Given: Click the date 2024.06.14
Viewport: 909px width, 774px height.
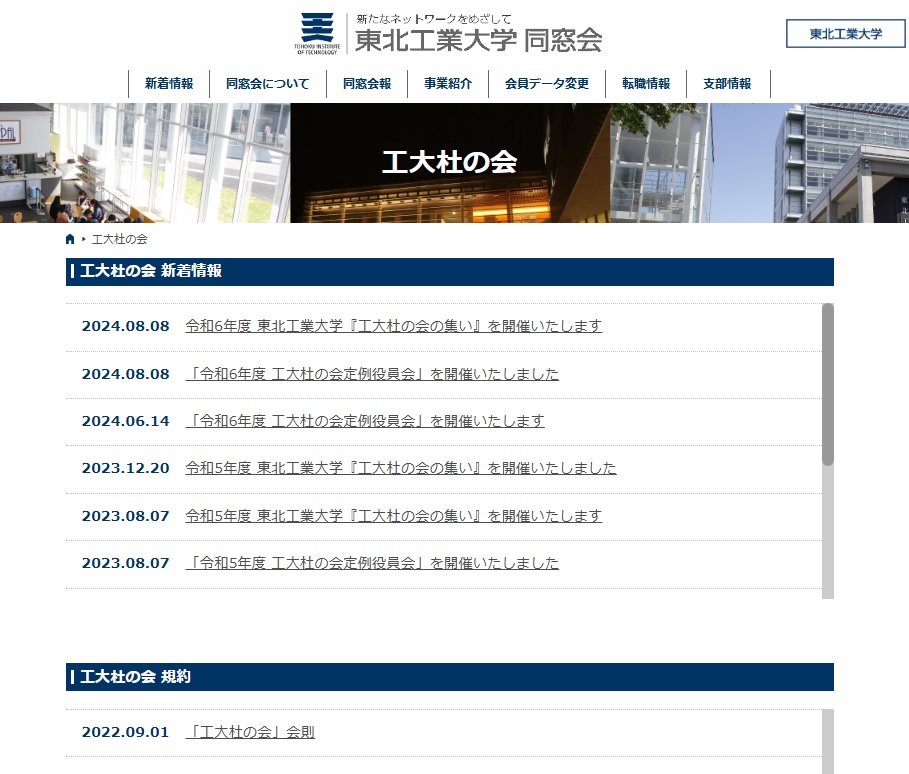Looking at the screenshot, I should point(125,421).
